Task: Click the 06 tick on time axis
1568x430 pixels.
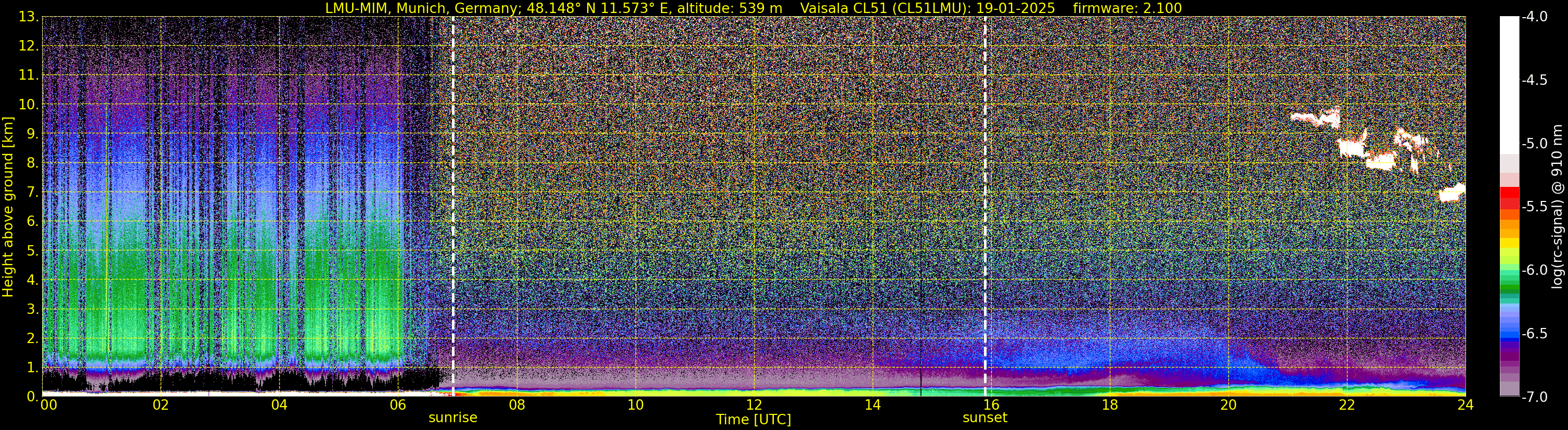Action: coord(398,405)
